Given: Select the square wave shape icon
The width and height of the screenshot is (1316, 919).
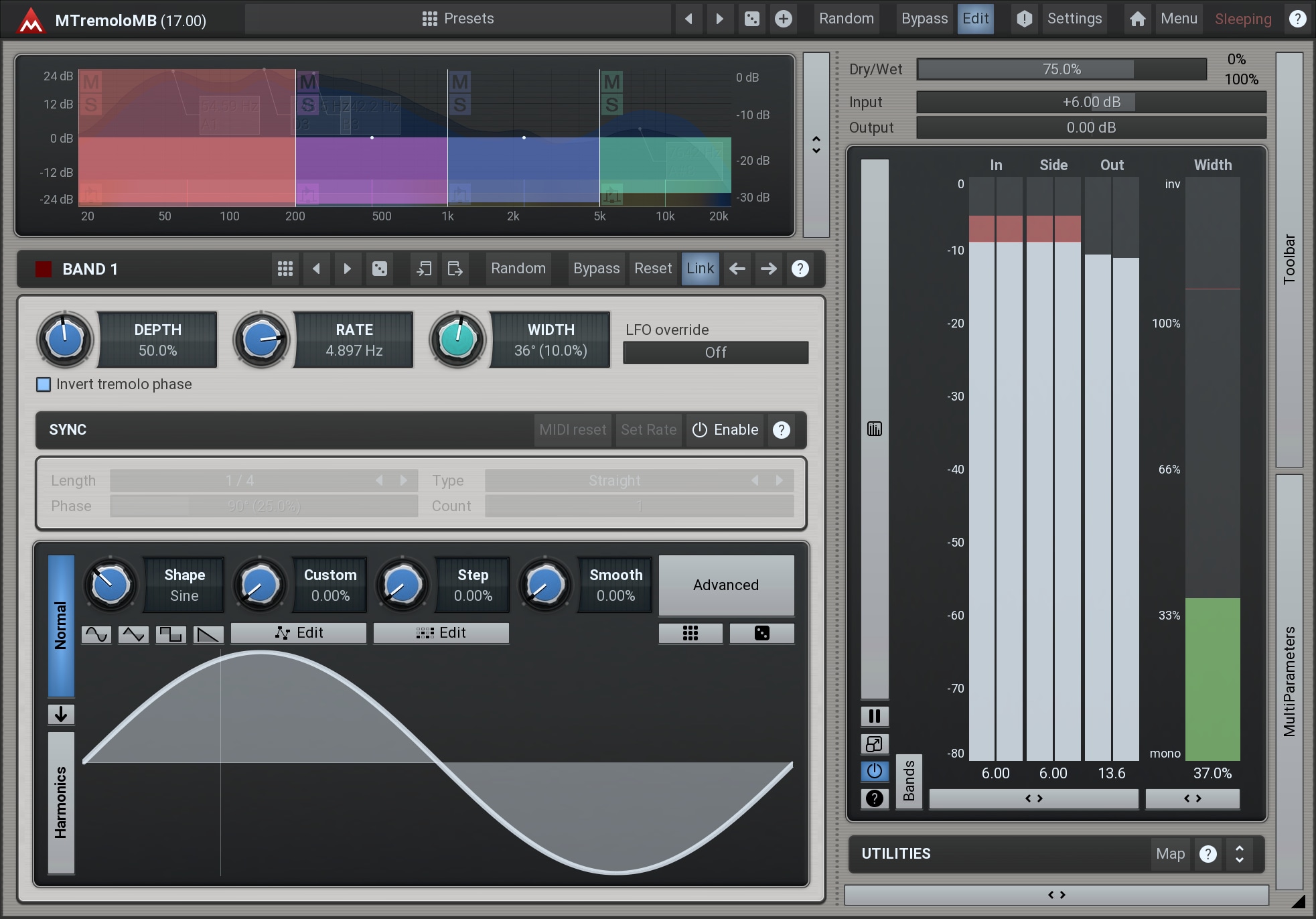Looking at the screenshot, I should (171, 634).
